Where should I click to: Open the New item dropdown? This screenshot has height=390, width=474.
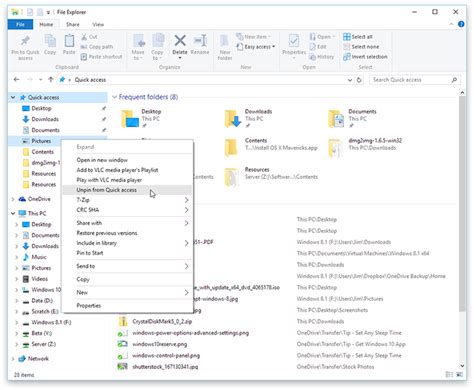click(x=253, y=37)
